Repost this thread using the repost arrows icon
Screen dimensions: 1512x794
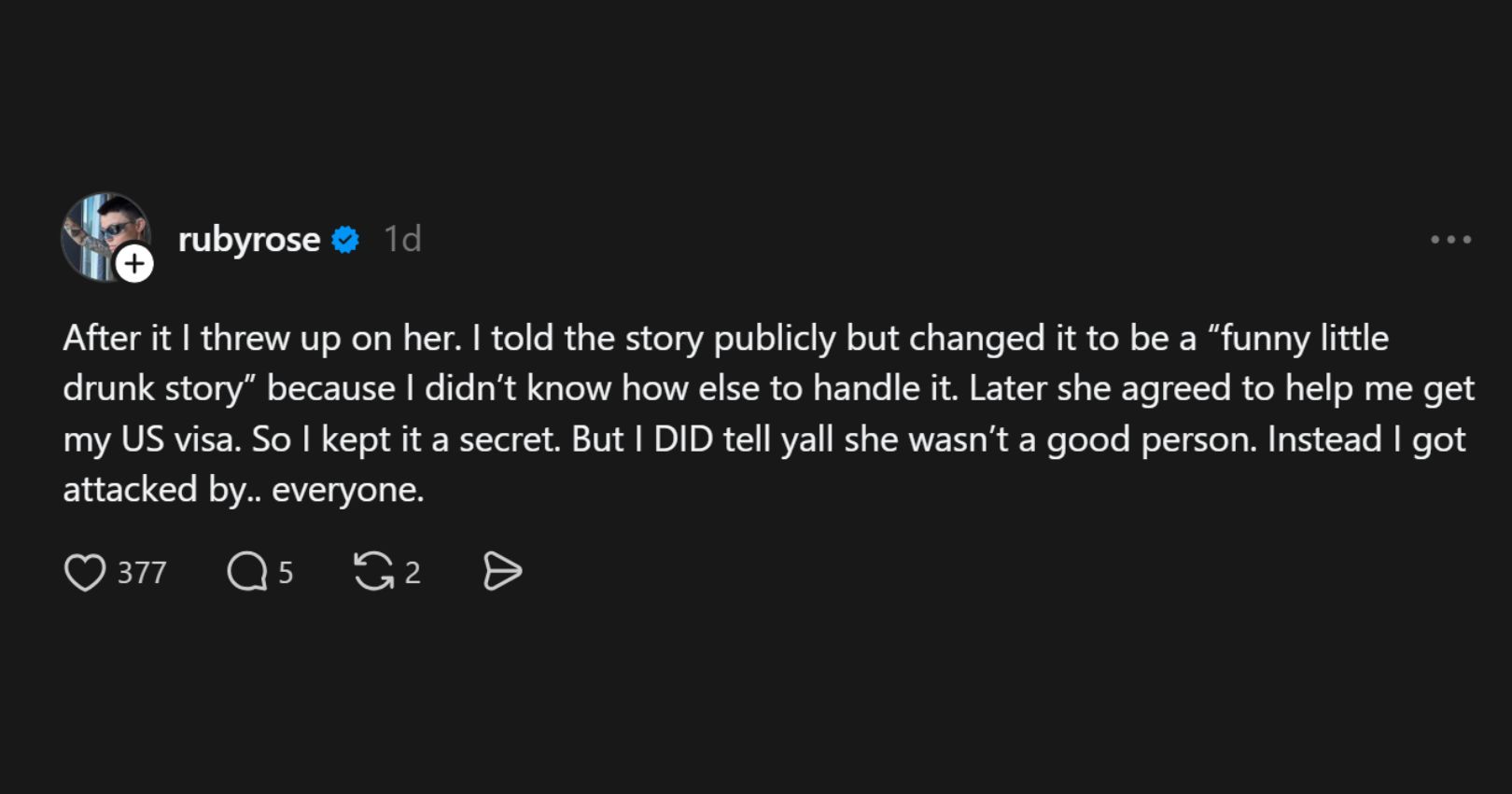(x=373, y=572)
